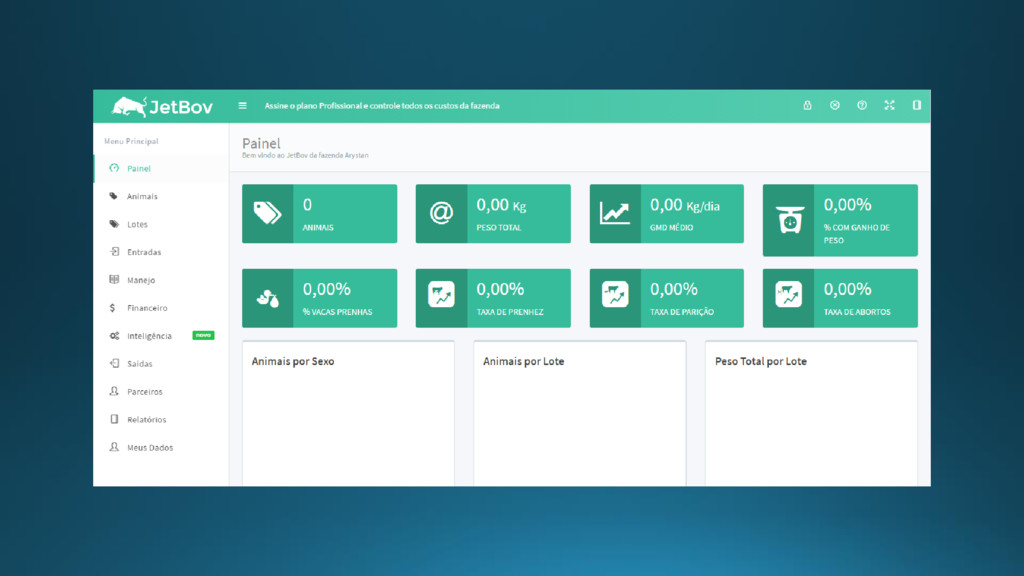Click the Painel dashboard icon in sidebar
1024x576 pixels.
114,168
